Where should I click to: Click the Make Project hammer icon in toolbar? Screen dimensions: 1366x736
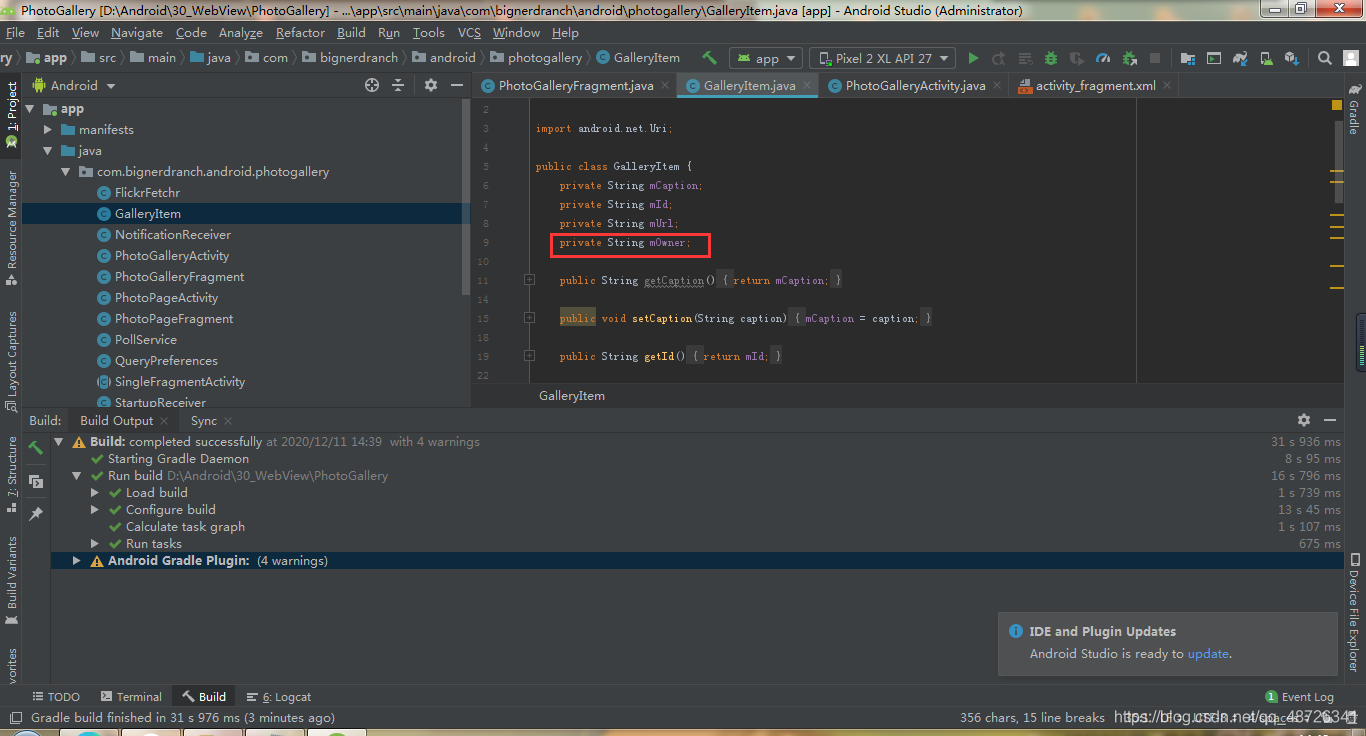click(x=710, y=58)
